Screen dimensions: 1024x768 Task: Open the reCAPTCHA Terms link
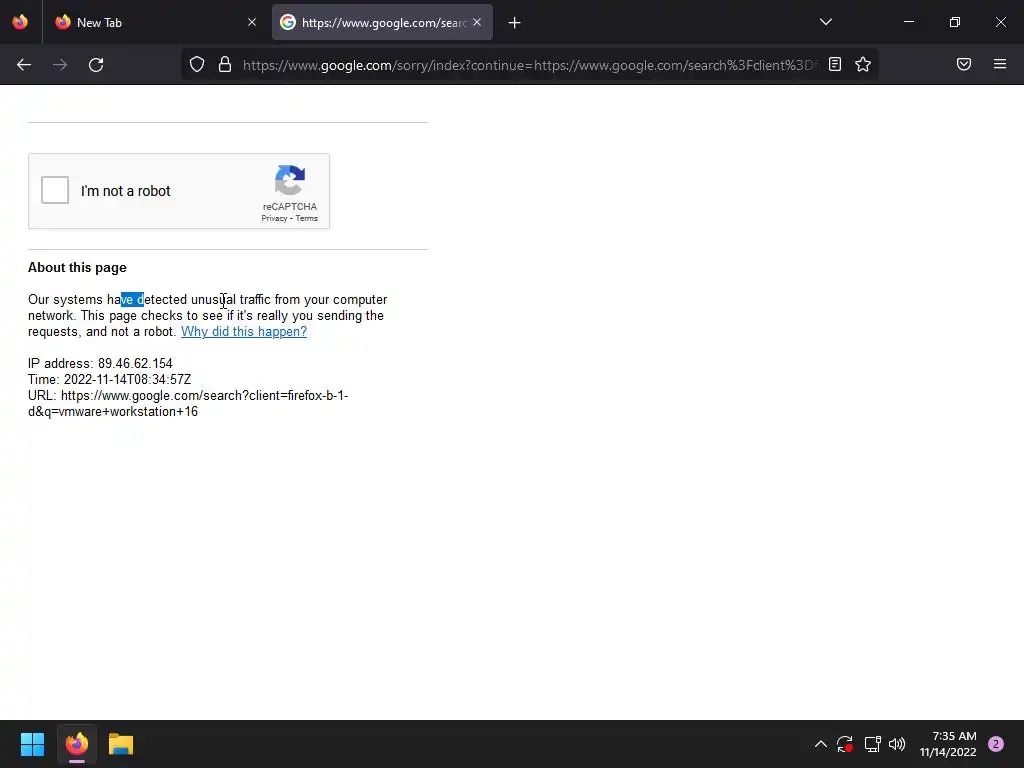tap(306, 219)
